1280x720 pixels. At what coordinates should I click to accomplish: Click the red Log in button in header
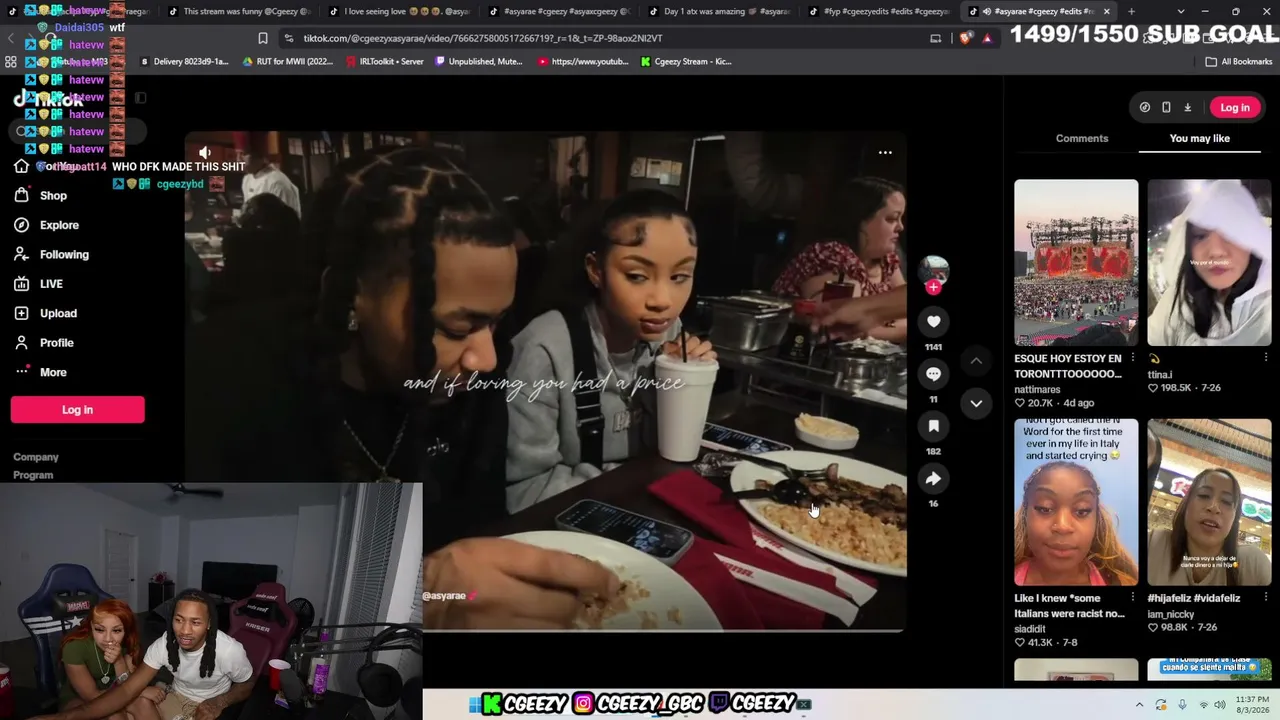pyautogui.click(x=1235, y=107)
